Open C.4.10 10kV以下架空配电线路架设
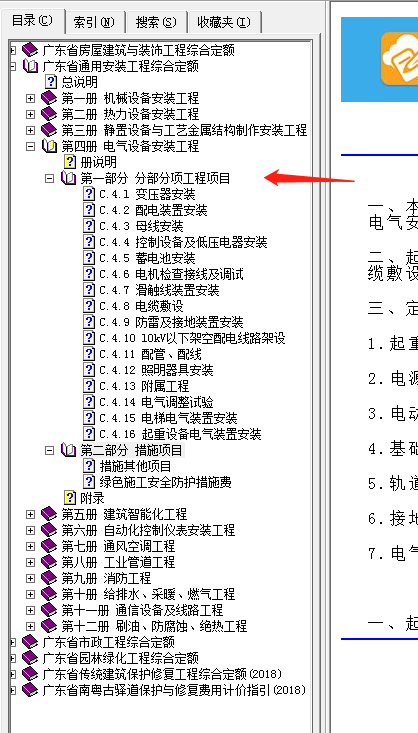Viewport: 418px width, 733px height. pos(192,338)
